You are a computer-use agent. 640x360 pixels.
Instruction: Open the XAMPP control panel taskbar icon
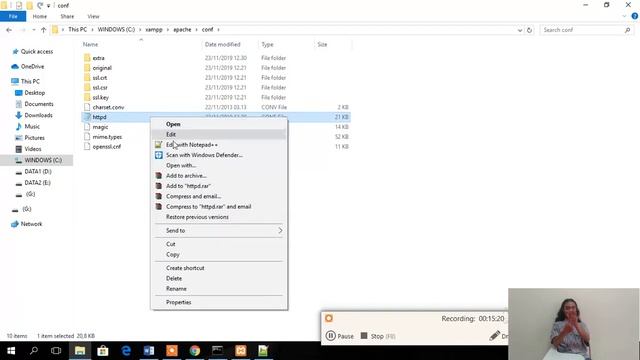(241, 351)
